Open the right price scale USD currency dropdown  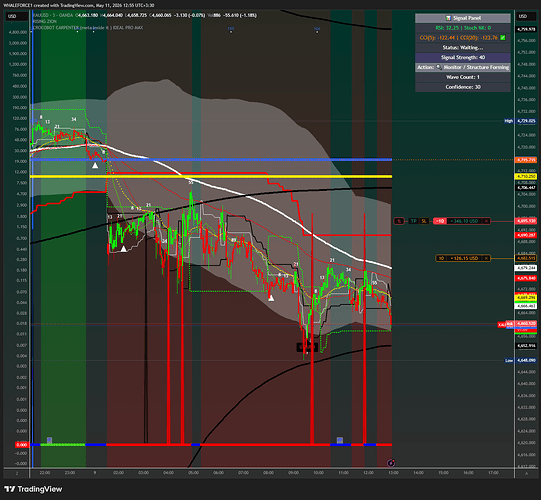point(523,16)
